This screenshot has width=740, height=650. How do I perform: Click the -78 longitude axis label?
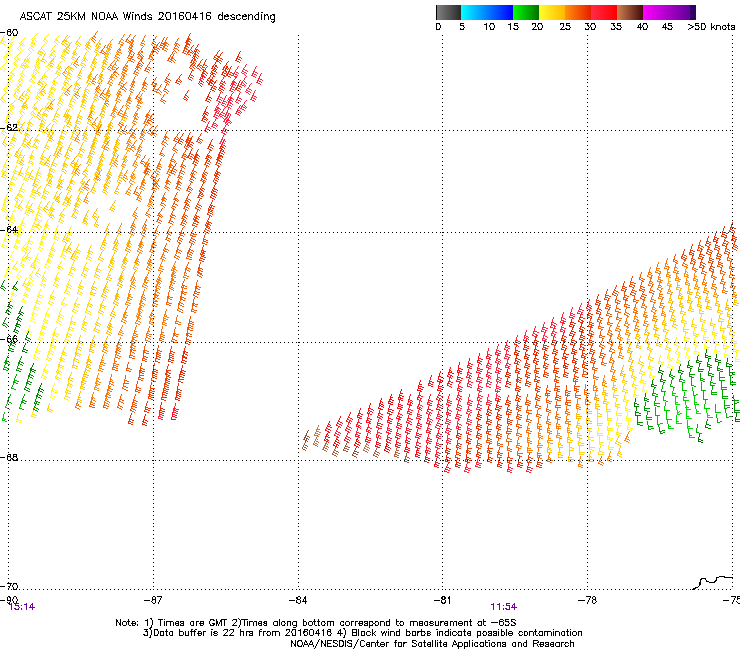(587, 600)
